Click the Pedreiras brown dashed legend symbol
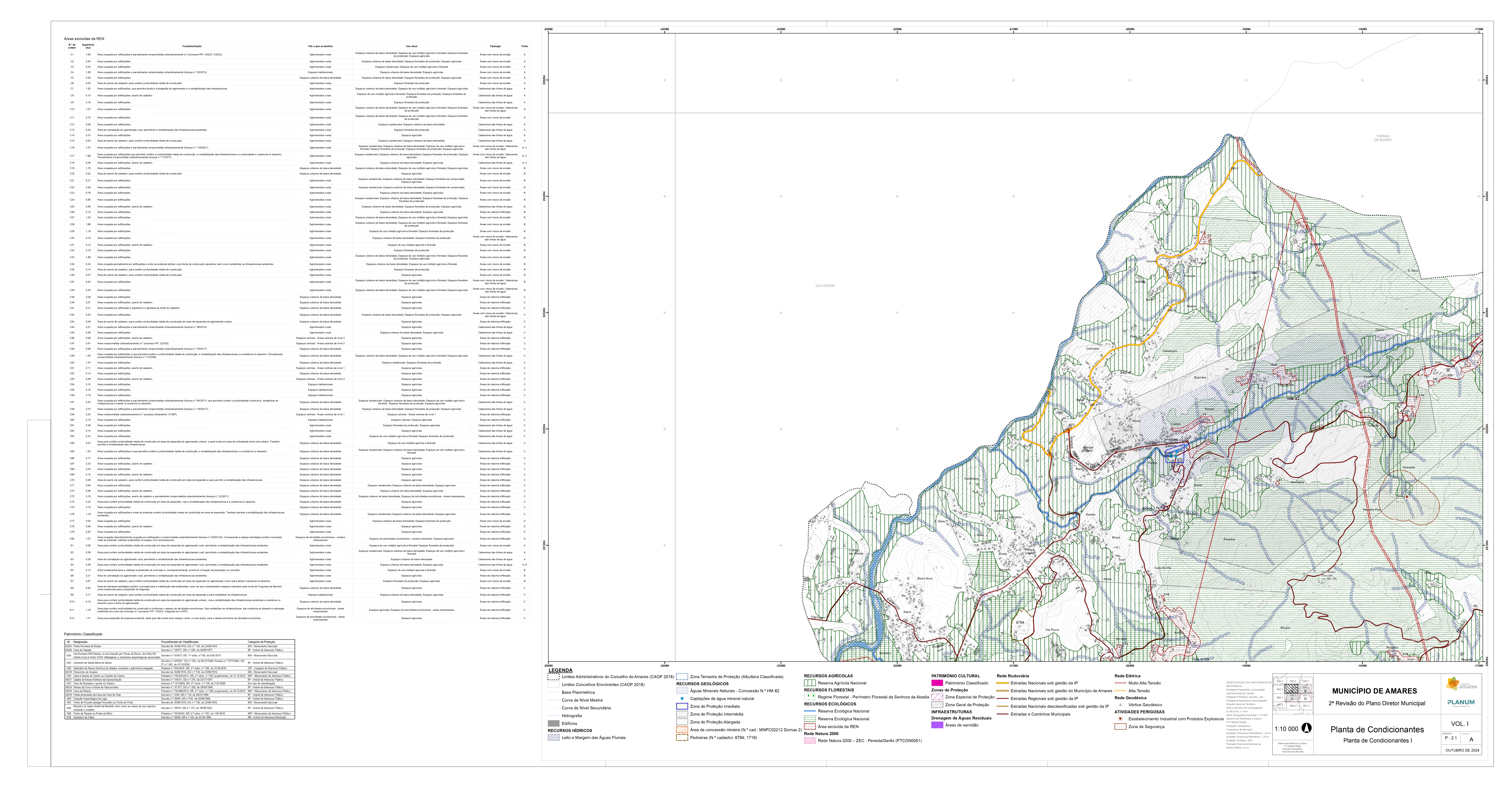 pyautogui.click(x=682, y=738)
